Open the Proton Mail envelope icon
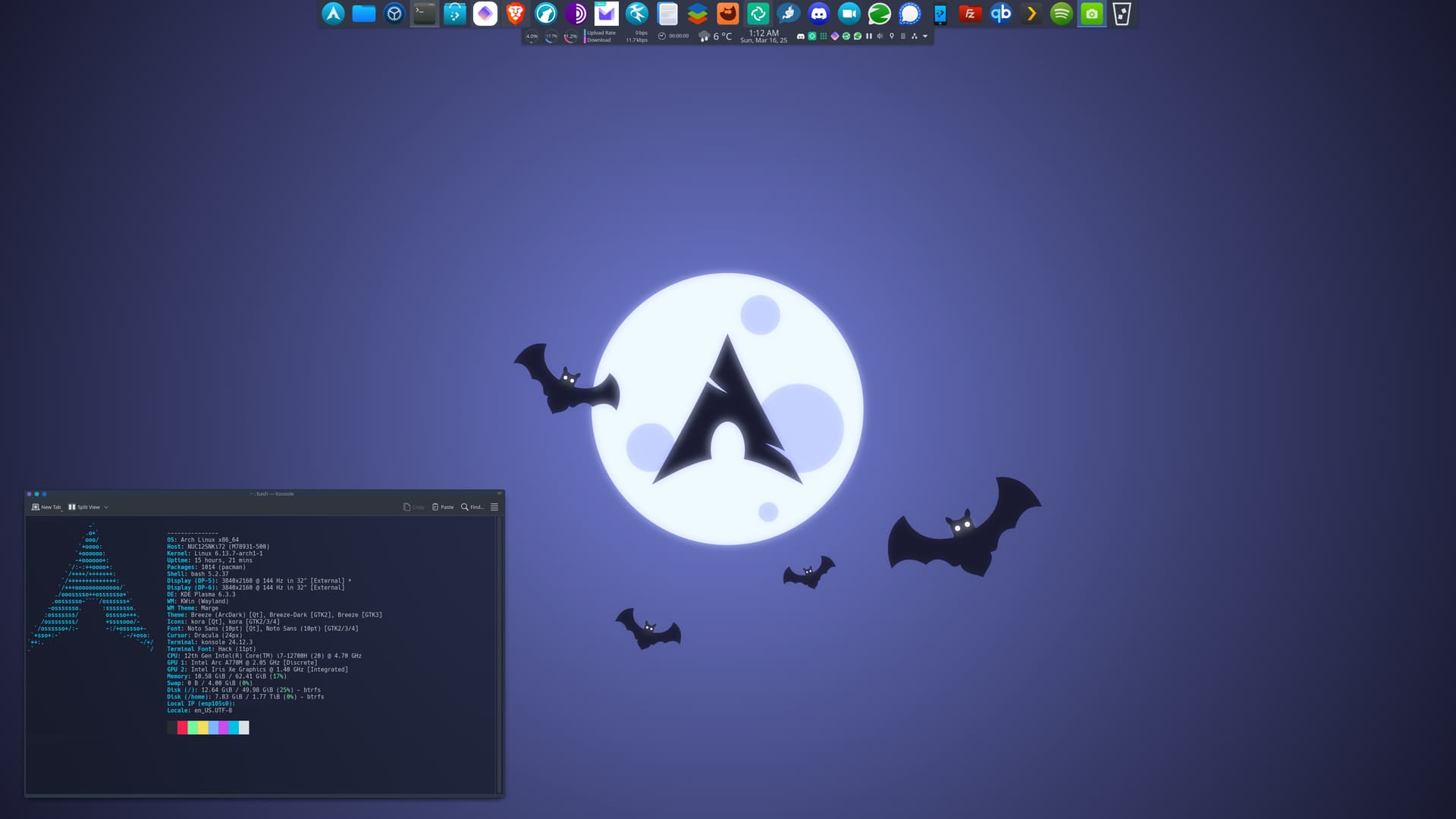1456x819 pixels. (607, 14)
